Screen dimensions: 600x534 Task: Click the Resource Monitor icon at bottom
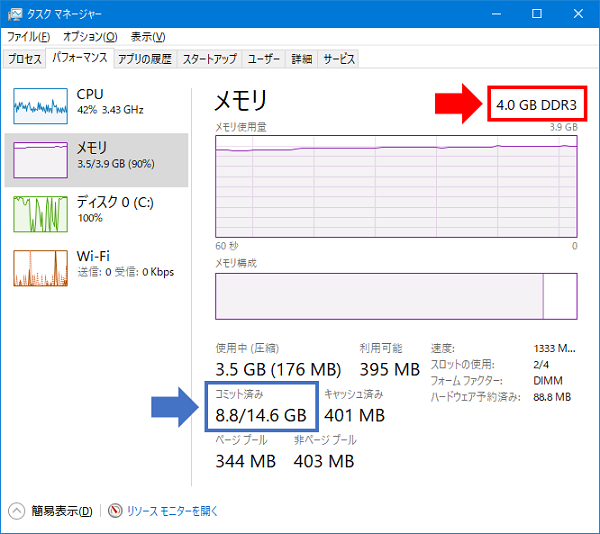[x=115, y=510]
